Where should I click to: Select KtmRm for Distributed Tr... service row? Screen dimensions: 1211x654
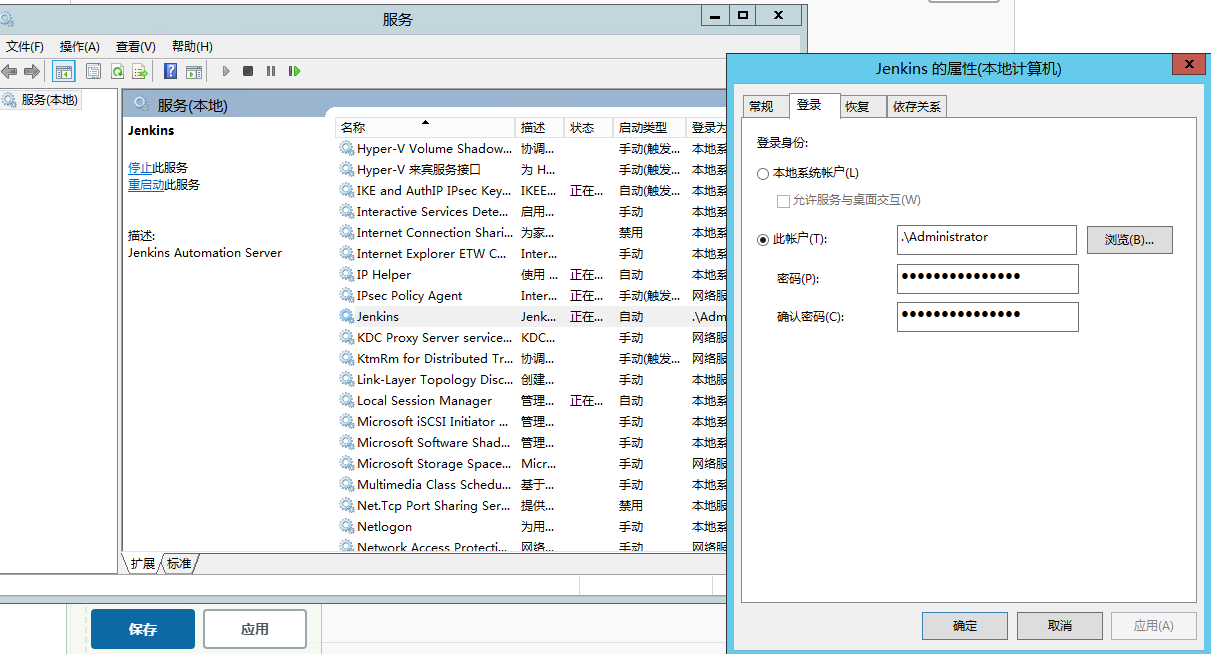pyautogui.click(x=531, y=358)
